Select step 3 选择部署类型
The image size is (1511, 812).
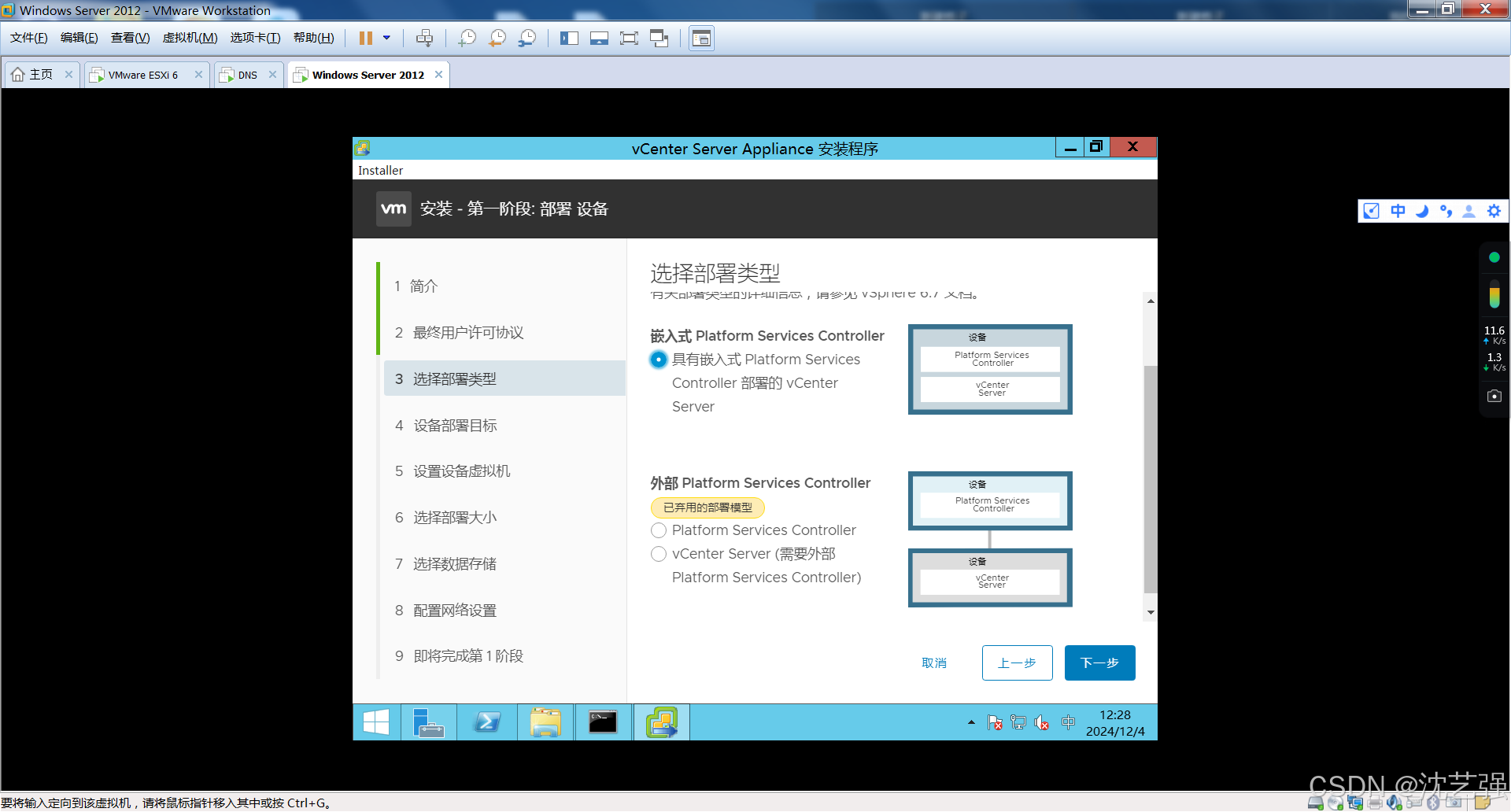pos(504,378)
